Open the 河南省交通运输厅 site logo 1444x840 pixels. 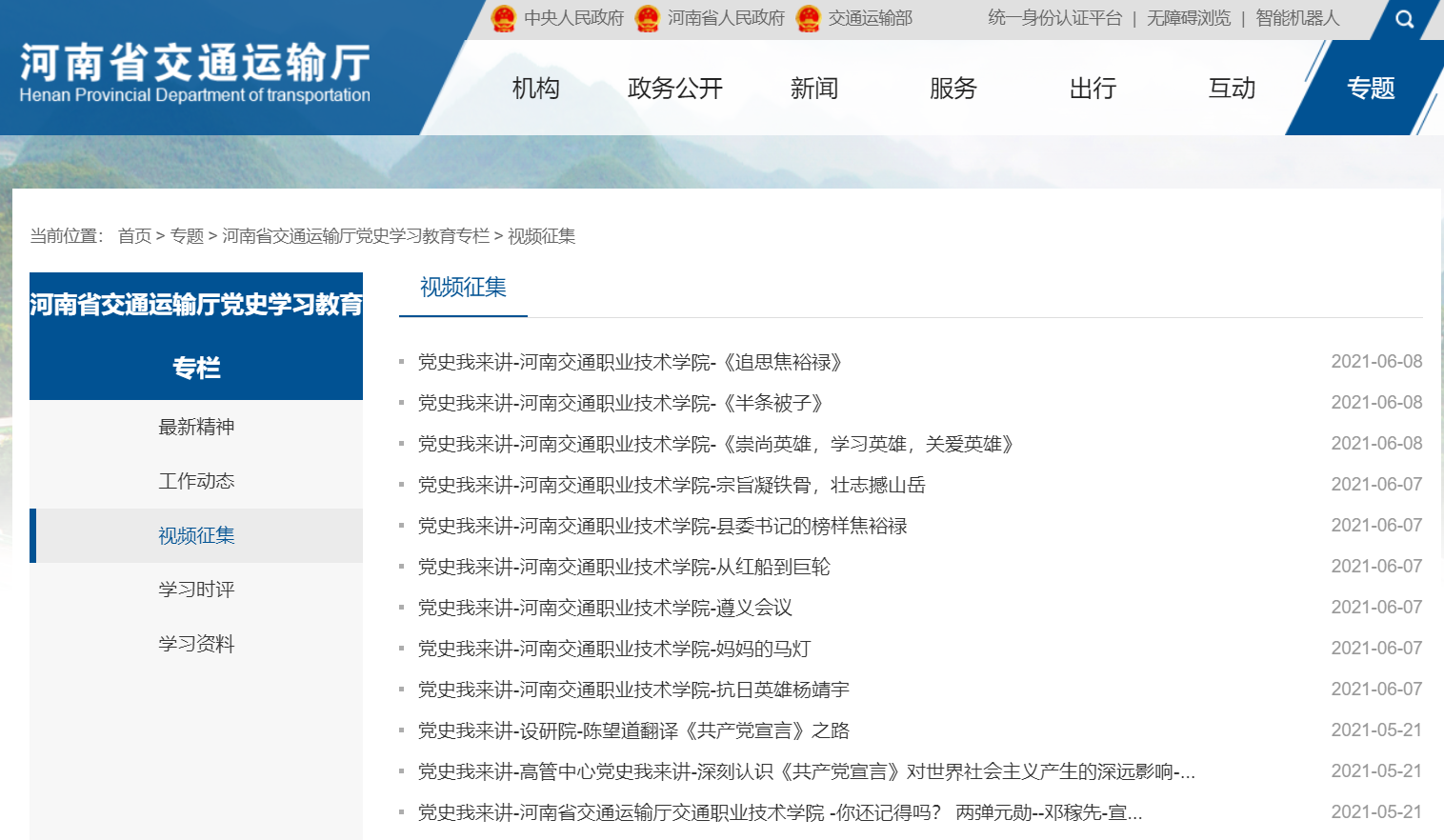pos(195,72)
